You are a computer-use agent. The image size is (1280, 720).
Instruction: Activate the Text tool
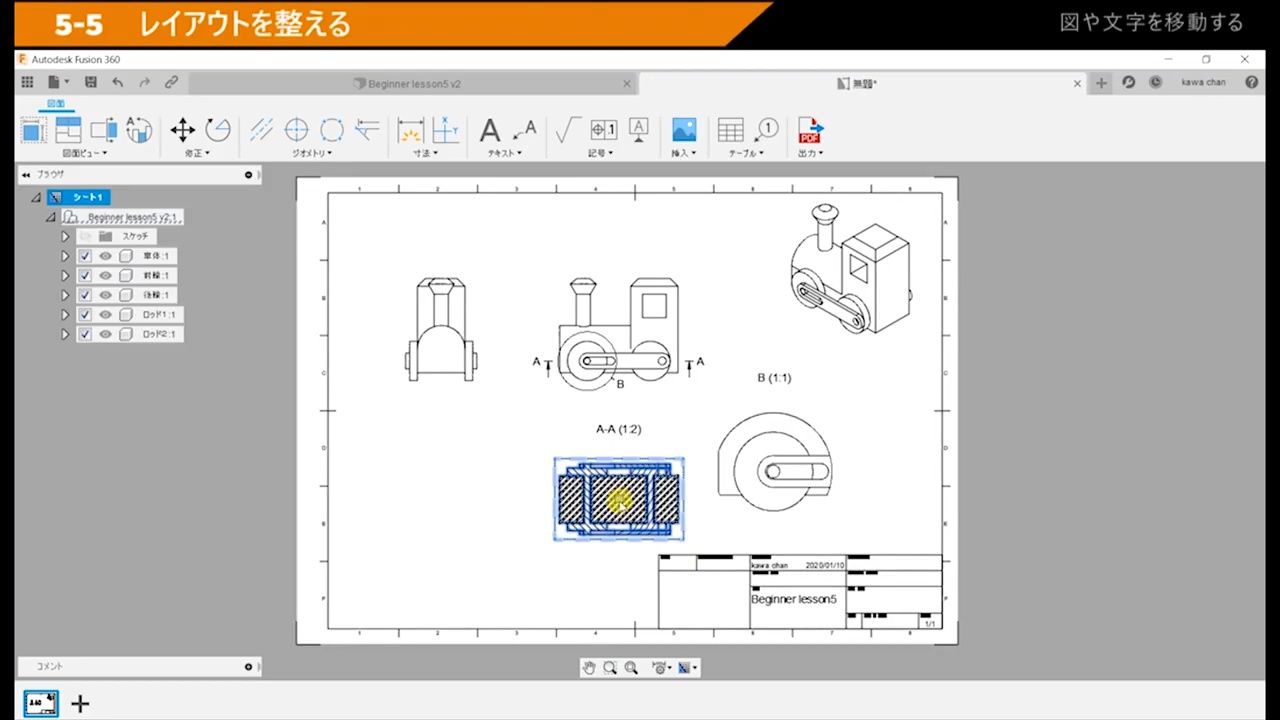(x=489, y=130)
